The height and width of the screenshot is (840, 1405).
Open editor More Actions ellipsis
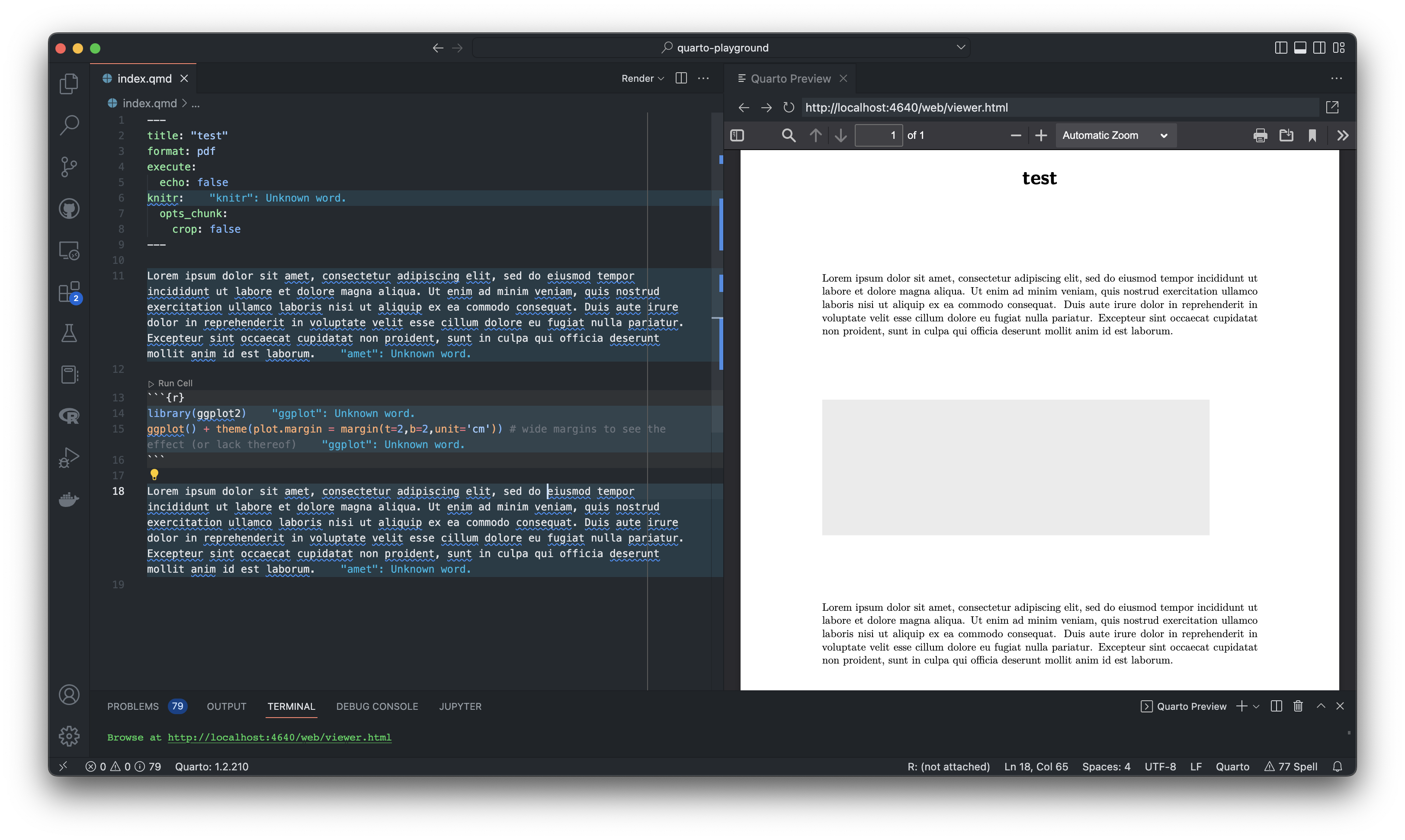click(x=703, y=78)
